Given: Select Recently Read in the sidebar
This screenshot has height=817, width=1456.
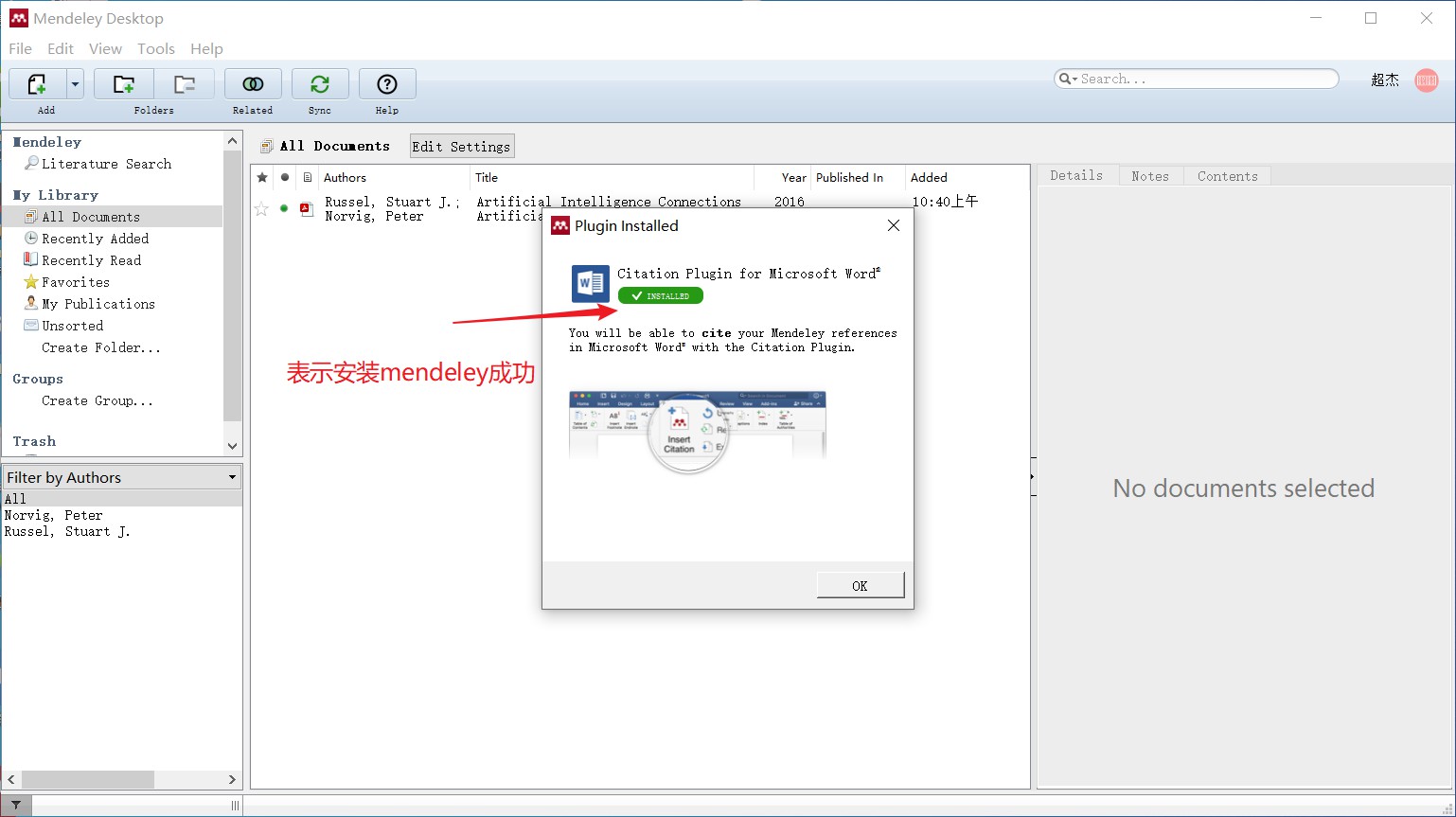Looking at the screenshot, I should pos(91,260).
